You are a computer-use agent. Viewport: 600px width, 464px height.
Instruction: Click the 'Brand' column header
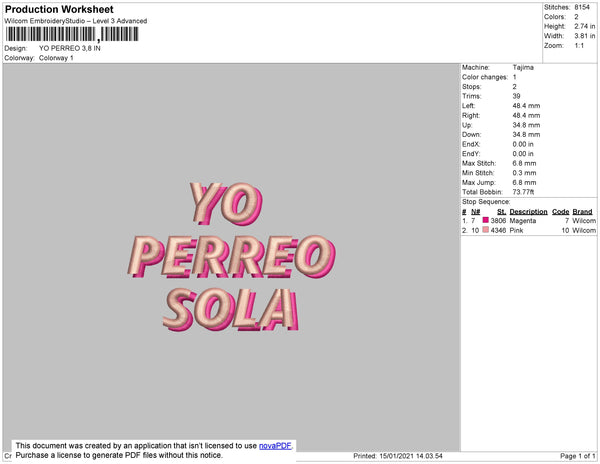point(582,212)
